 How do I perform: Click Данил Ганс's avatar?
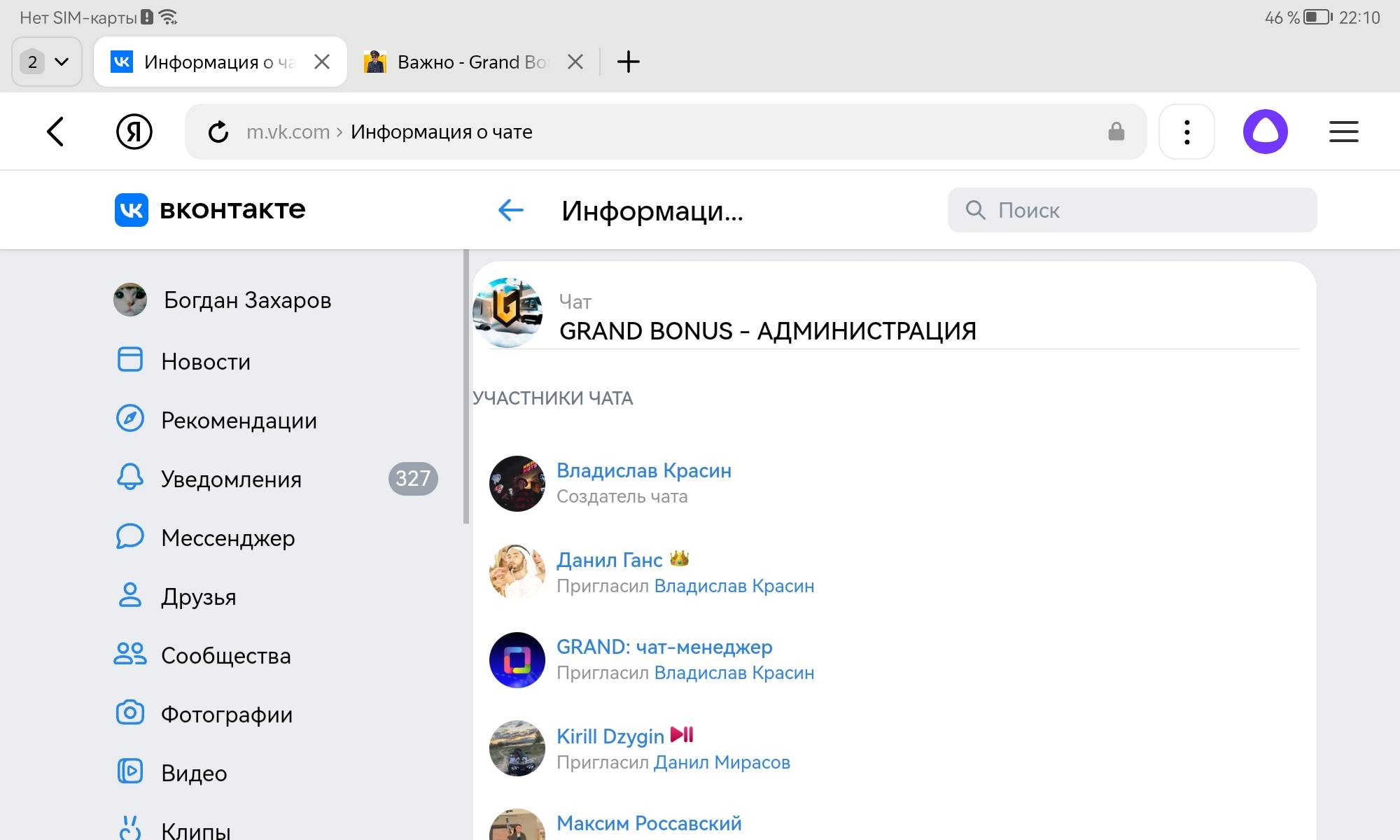pyautogui.click(x=517, y=572)
